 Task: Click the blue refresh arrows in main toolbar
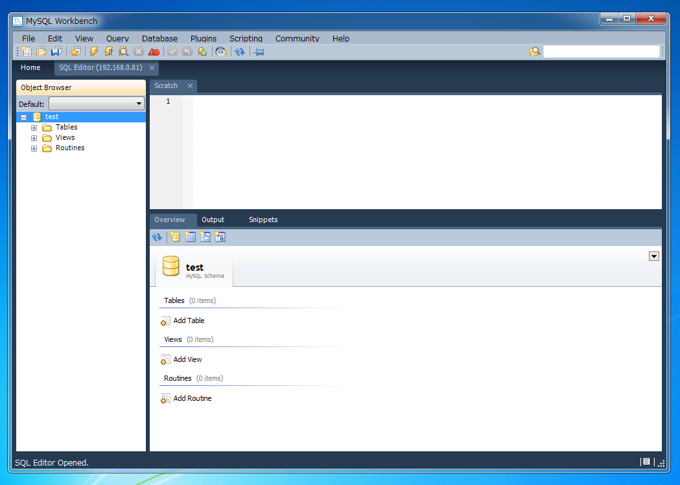(x=240, y=52)
